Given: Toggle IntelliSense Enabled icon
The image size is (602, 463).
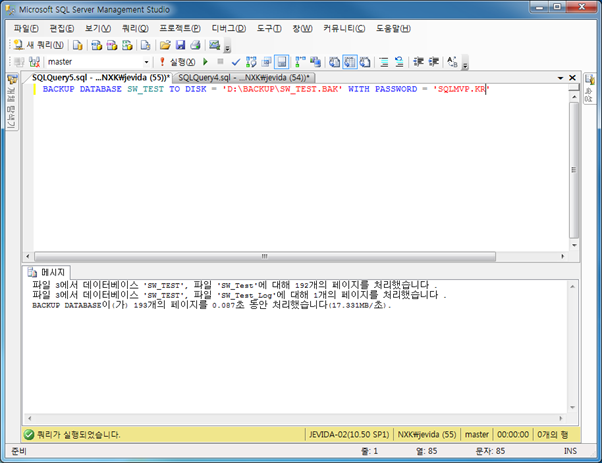Looking at the screenshot, I should (281, 62).
